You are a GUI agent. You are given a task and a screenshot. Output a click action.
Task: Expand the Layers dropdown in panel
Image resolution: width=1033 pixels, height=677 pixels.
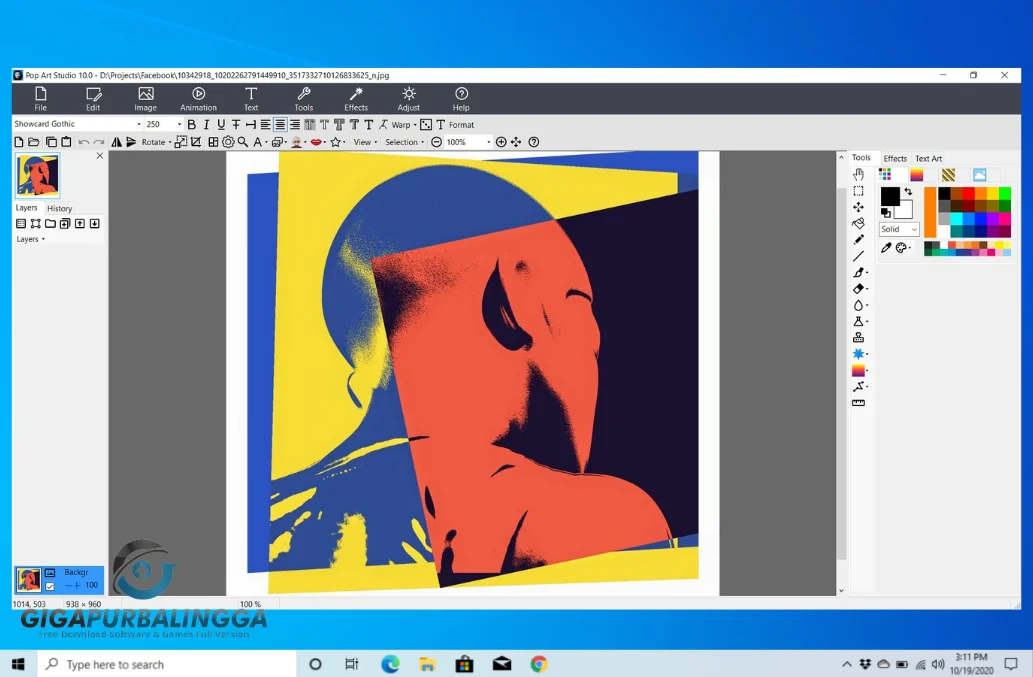coord(30,239)
